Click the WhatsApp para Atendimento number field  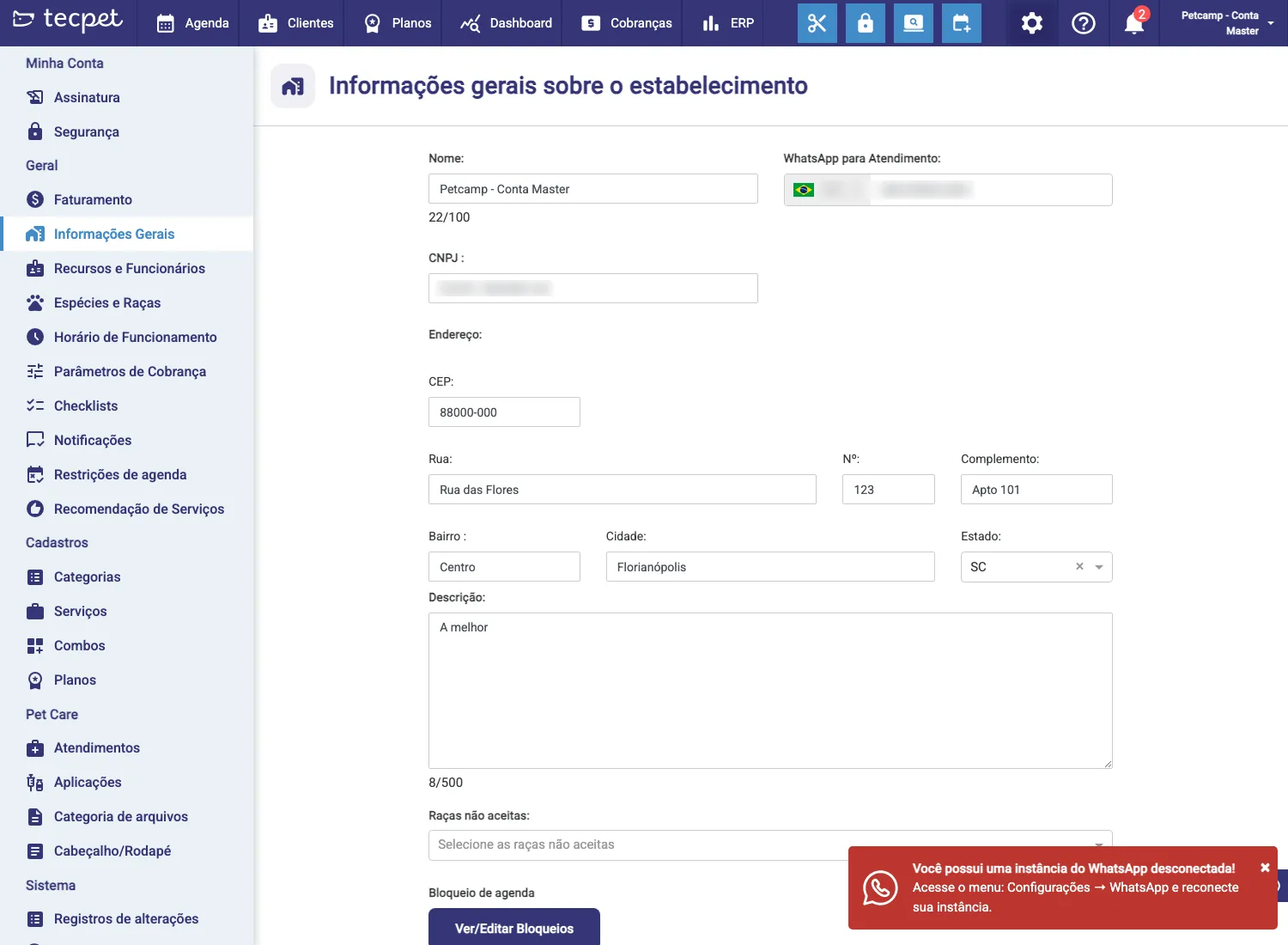991,190
